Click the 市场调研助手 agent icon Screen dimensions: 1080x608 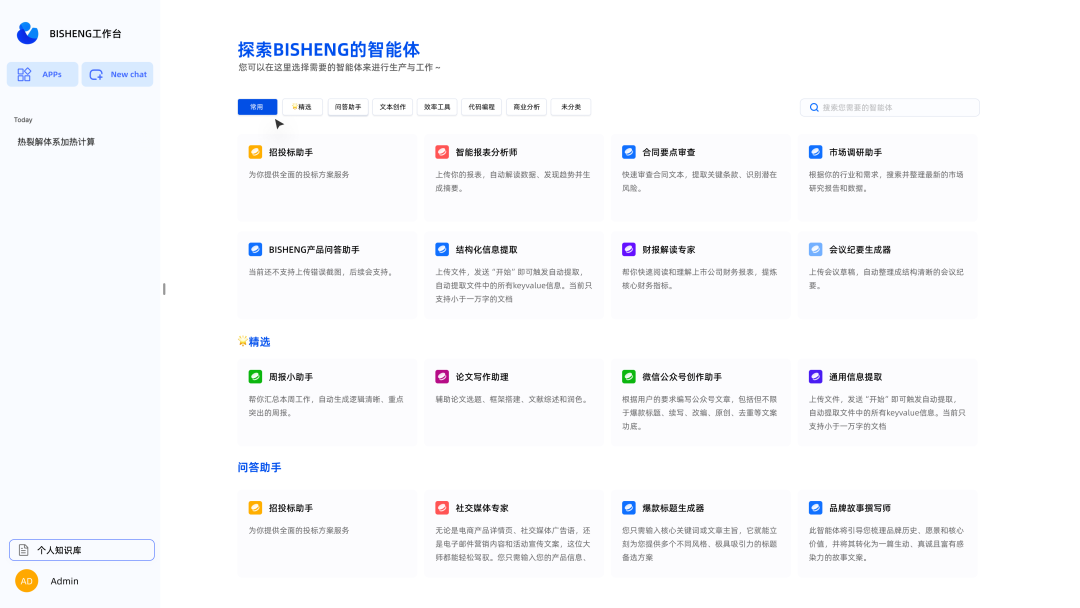(816, 152)
